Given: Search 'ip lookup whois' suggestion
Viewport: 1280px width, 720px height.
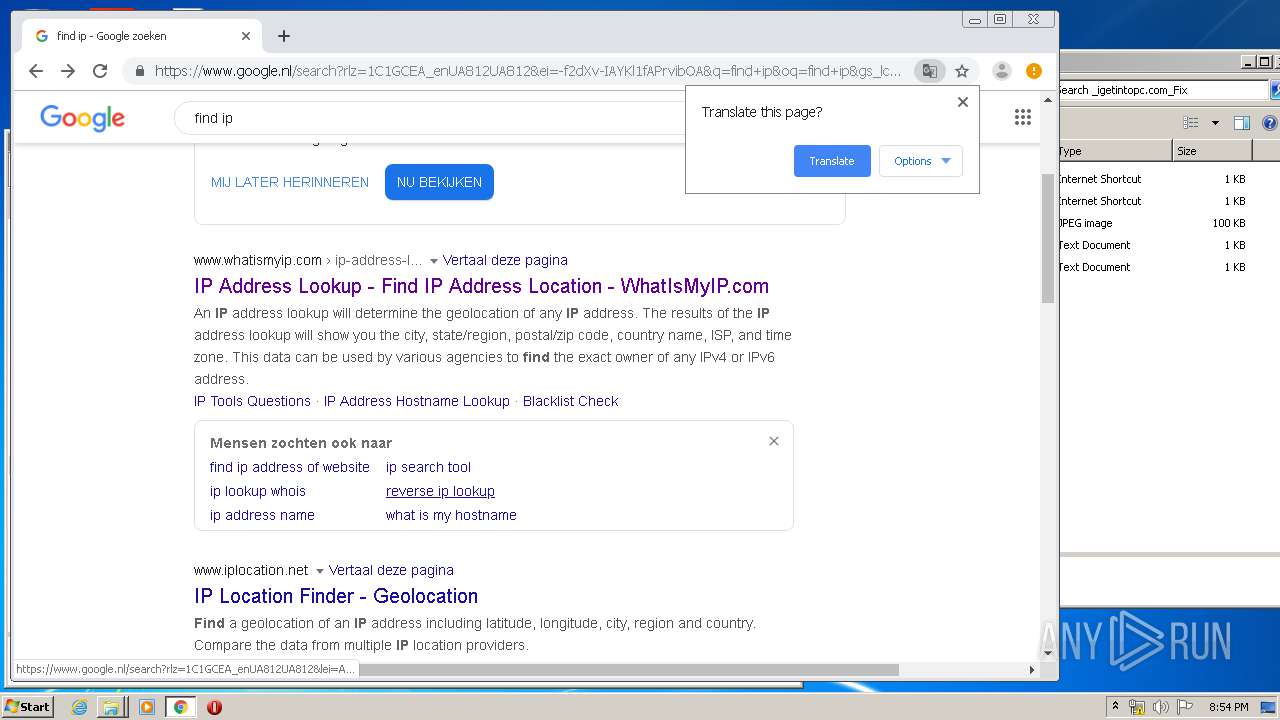Looking at the screenshot, I should [258, 491].
